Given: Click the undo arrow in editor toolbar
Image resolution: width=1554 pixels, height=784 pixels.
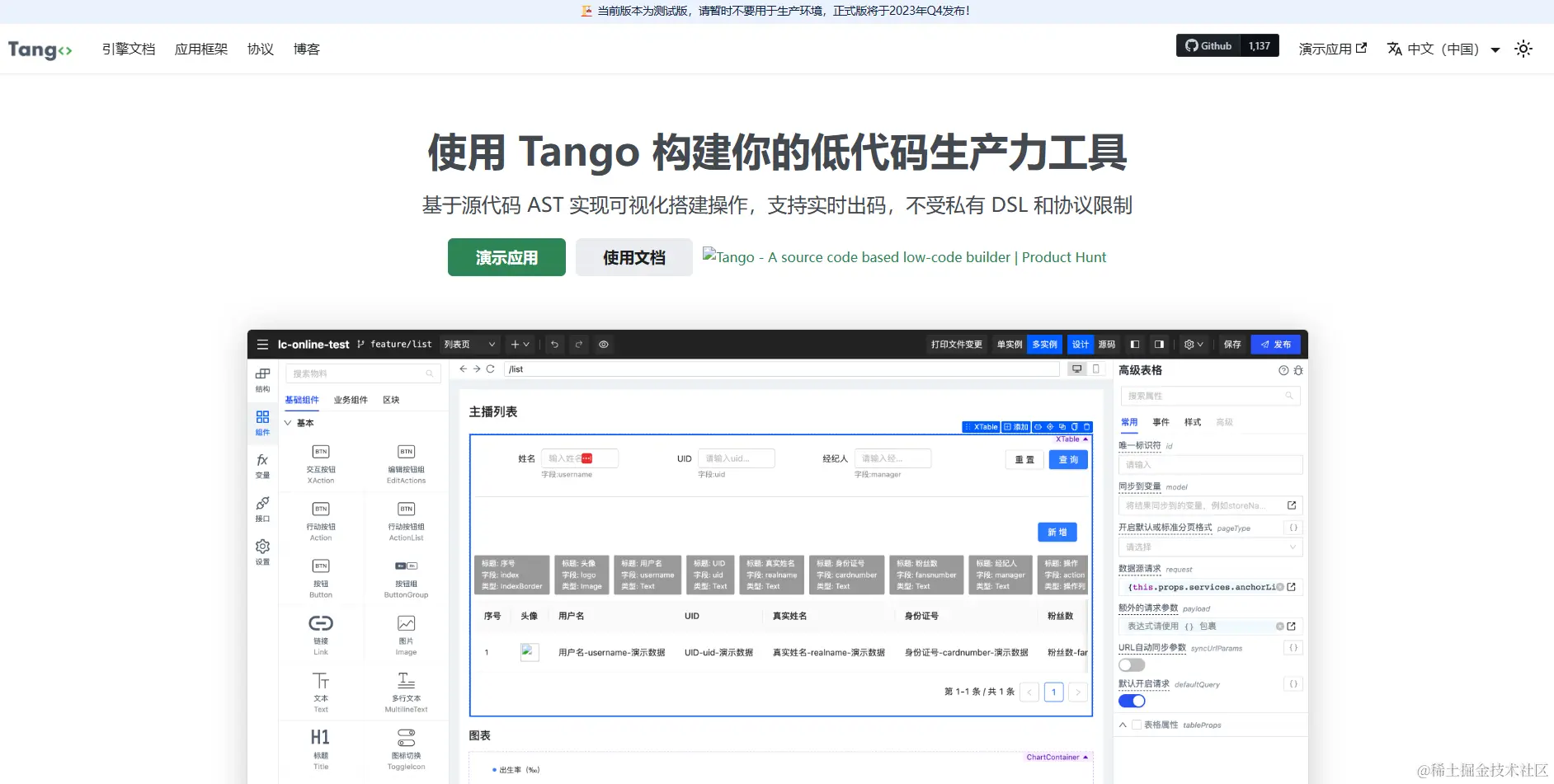Looking at the screenshot, I should click(555, 345).
